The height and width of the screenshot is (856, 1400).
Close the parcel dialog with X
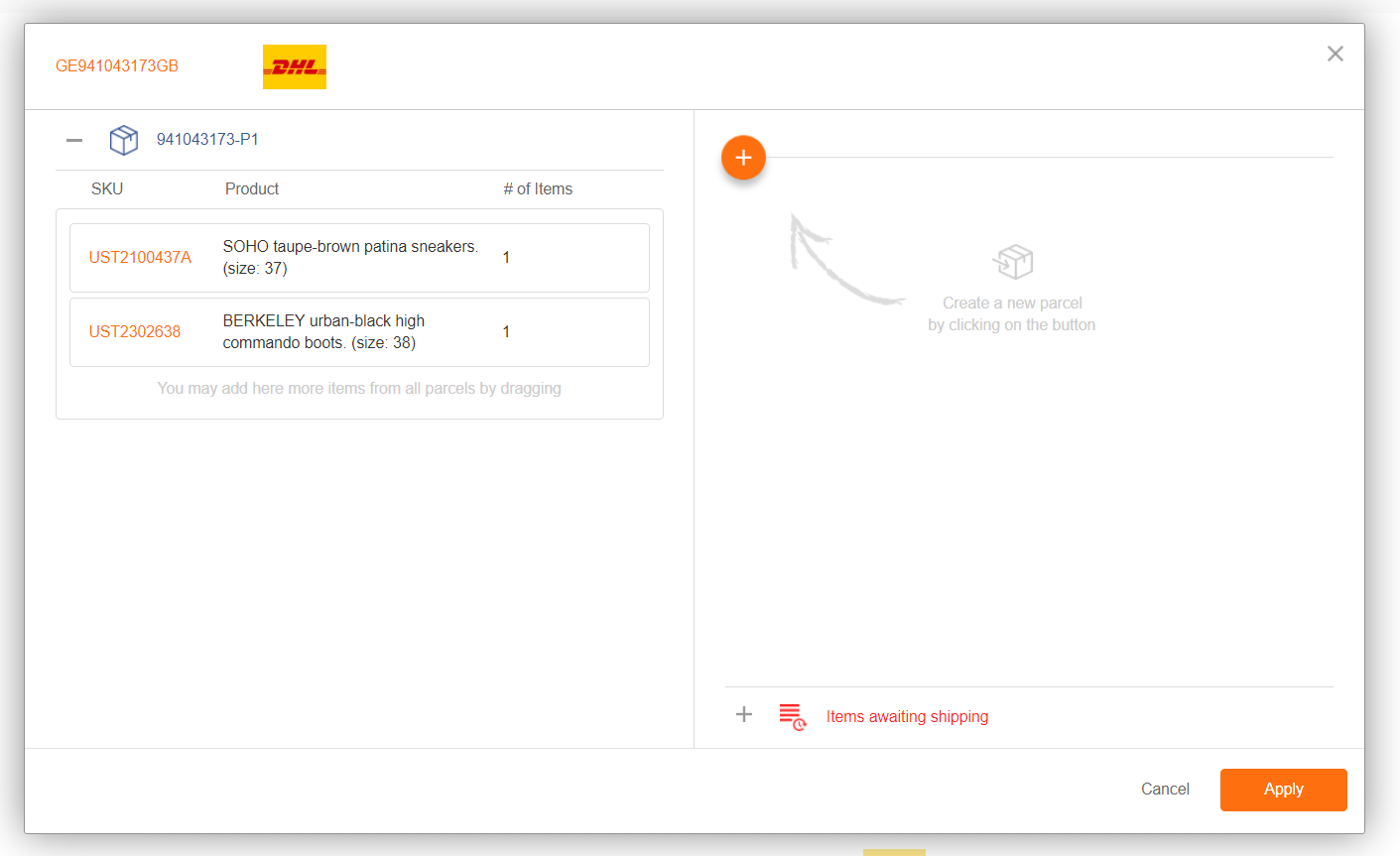pos(1335,54)
